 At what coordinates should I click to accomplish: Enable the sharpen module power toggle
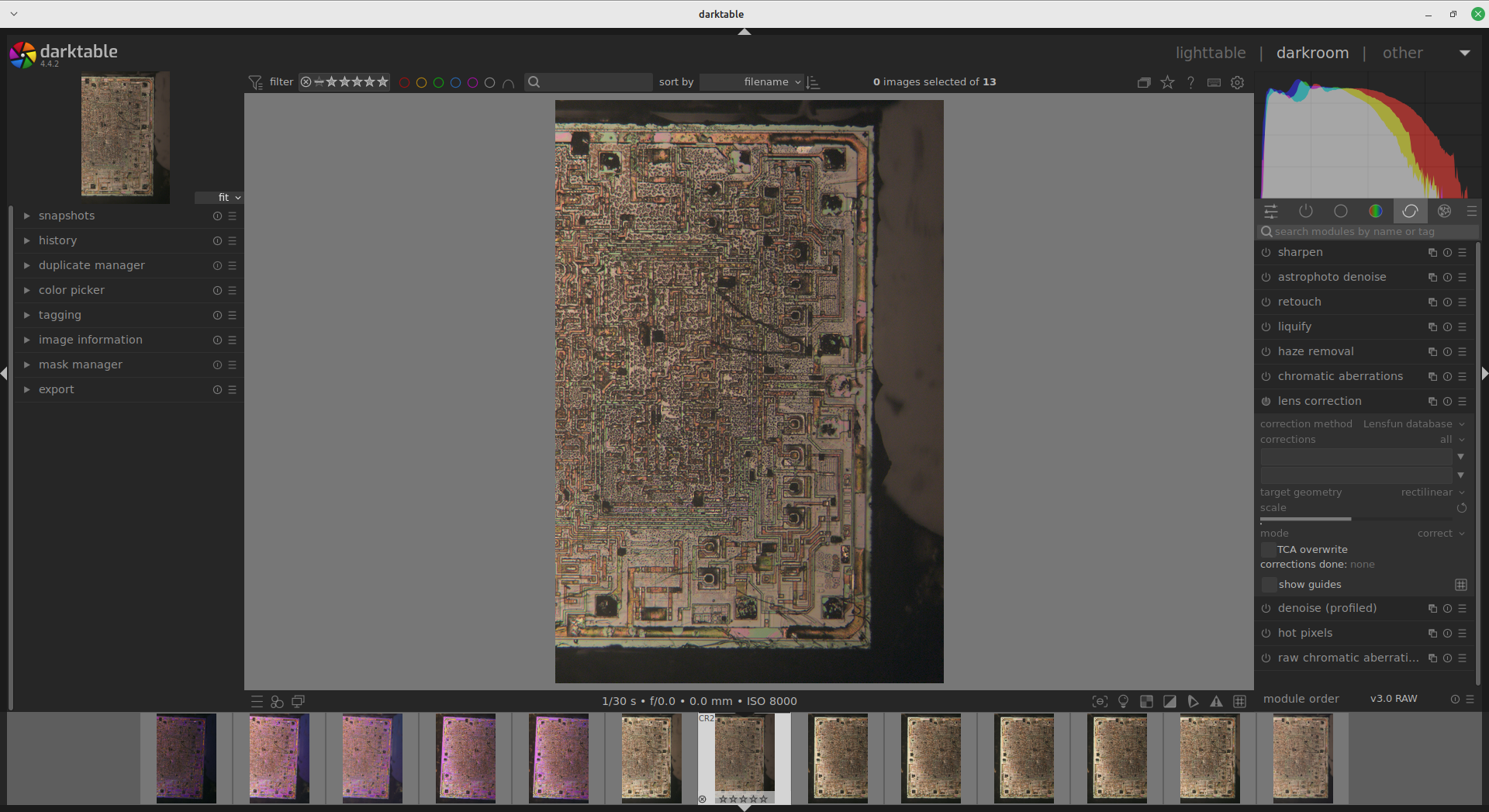coord(1266,252)
